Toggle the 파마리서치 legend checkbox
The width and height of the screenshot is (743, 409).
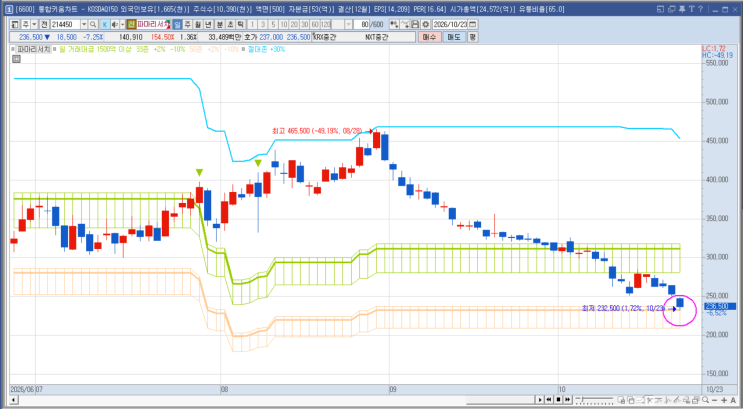12,49
